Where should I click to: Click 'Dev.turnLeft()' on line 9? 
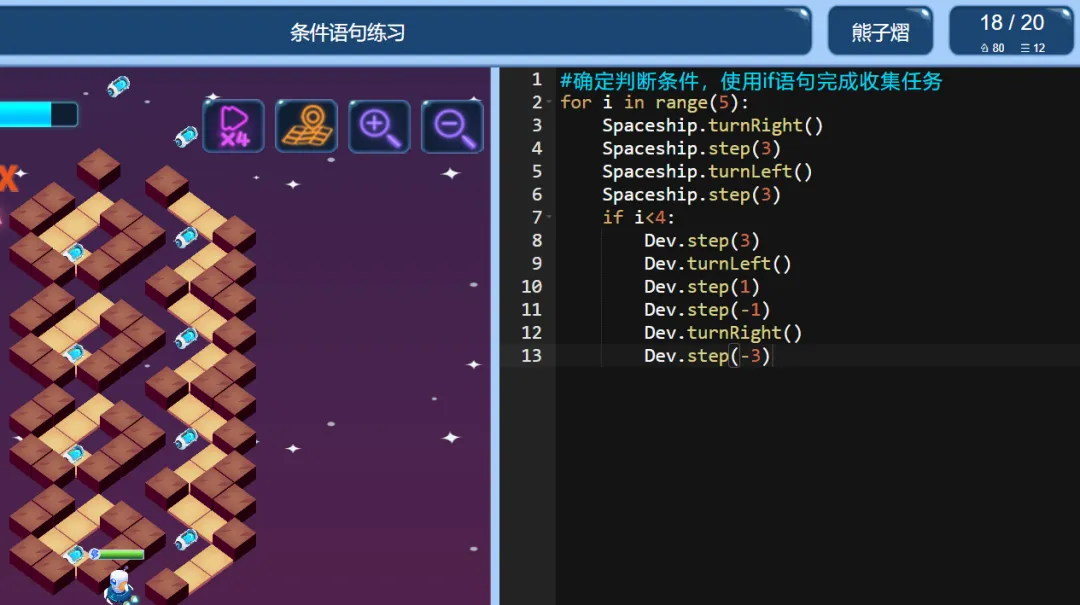pos(718,264)
